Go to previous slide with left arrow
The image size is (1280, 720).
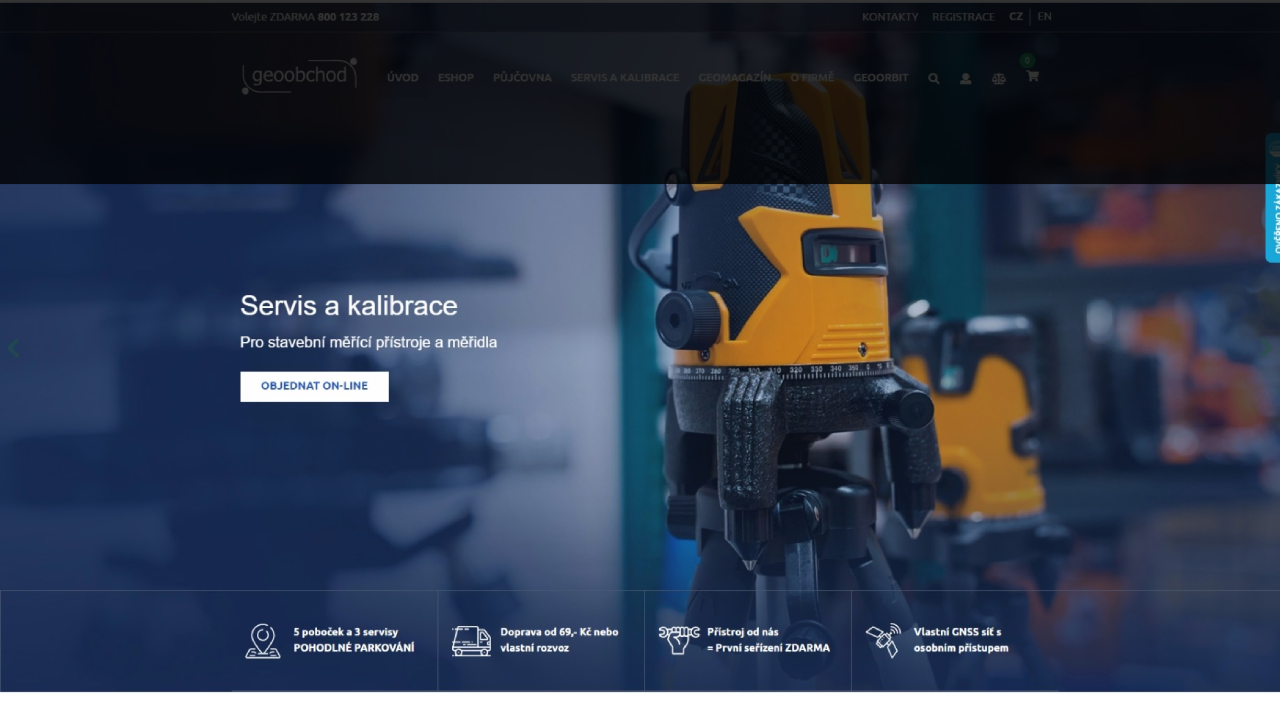tap(13, 348)
